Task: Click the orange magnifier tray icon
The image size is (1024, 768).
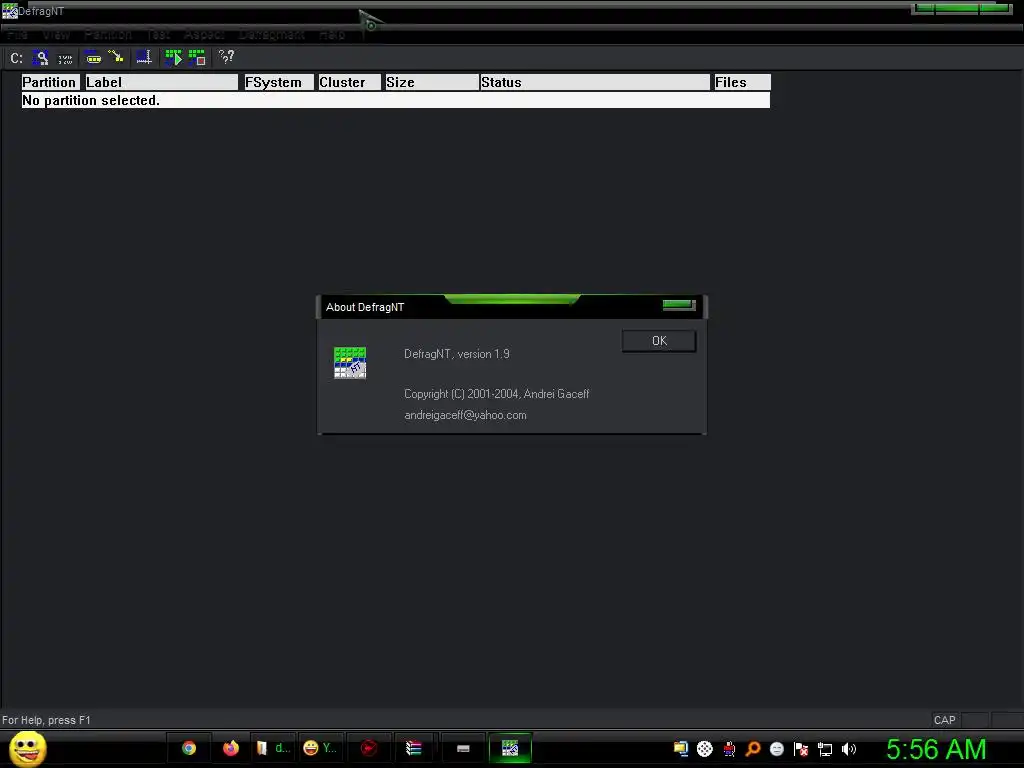Action: click(x=753, y=749)
